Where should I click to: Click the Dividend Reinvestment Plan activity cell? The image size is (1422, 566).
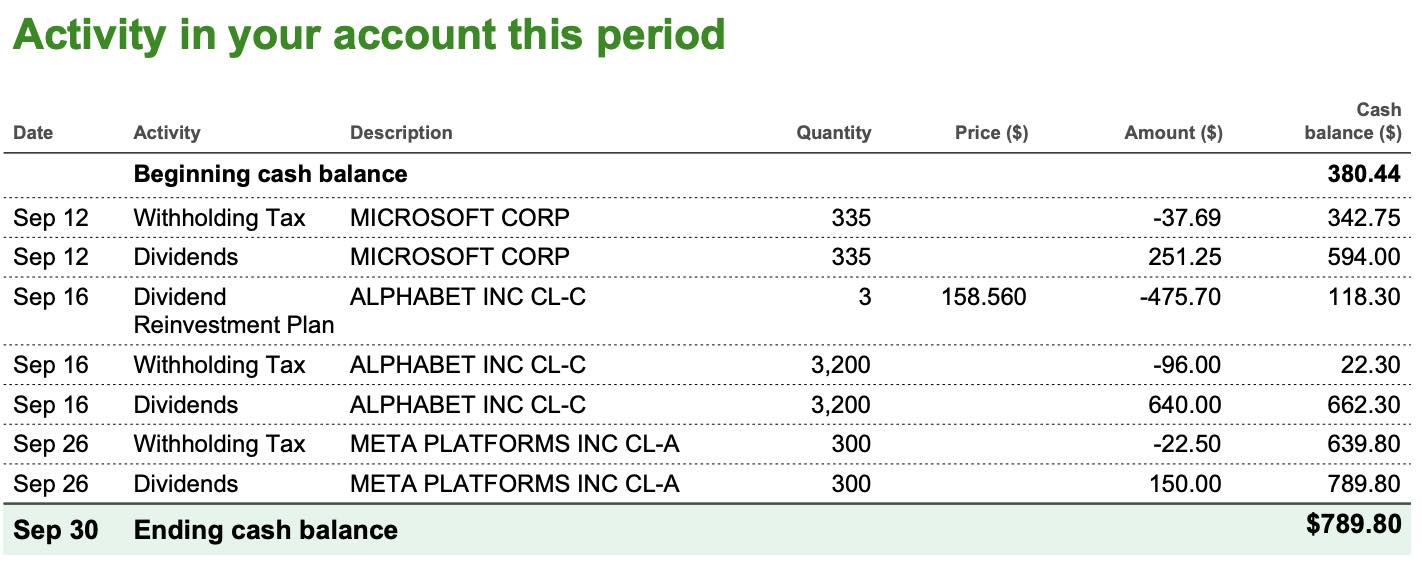(x=234, y=311)
